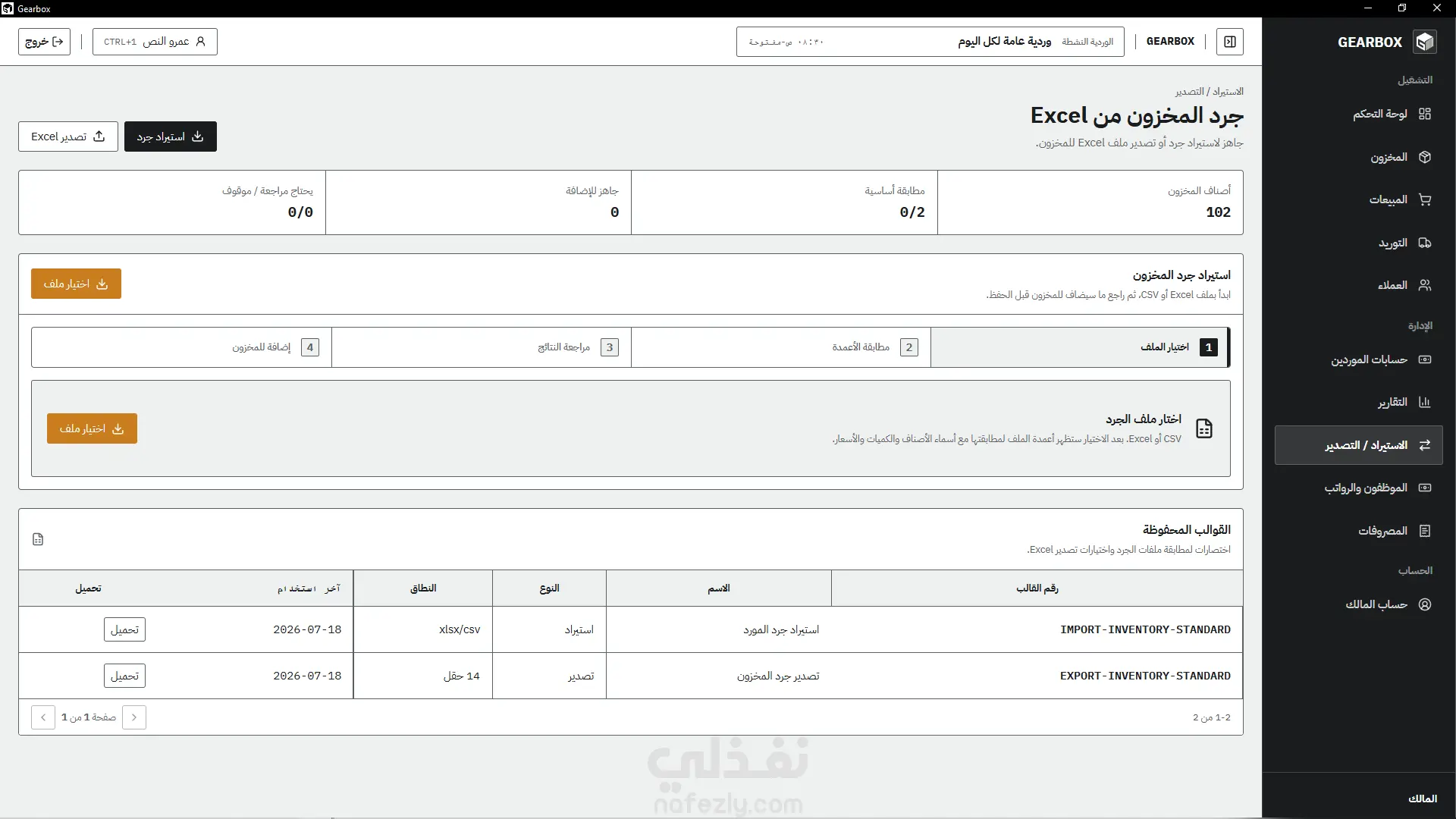Click مطابقة أساسية 0/2 stat card
Viewport: 1456px width, 819px height.
coord(784,202)
